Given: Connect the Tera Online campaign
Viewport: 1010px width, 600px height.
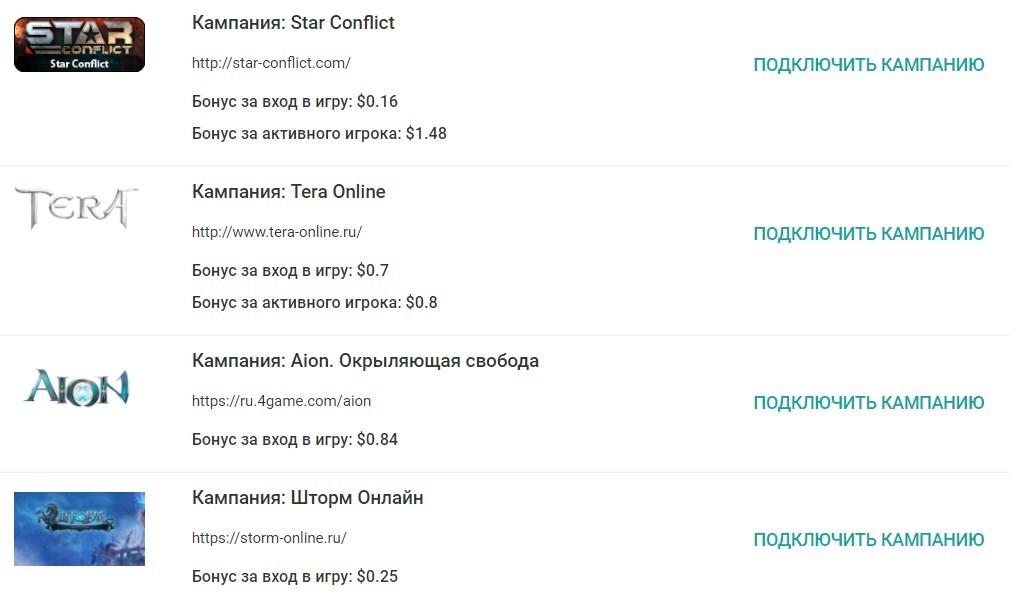Looking at the screenshot, I should click(x=869, y=233).
